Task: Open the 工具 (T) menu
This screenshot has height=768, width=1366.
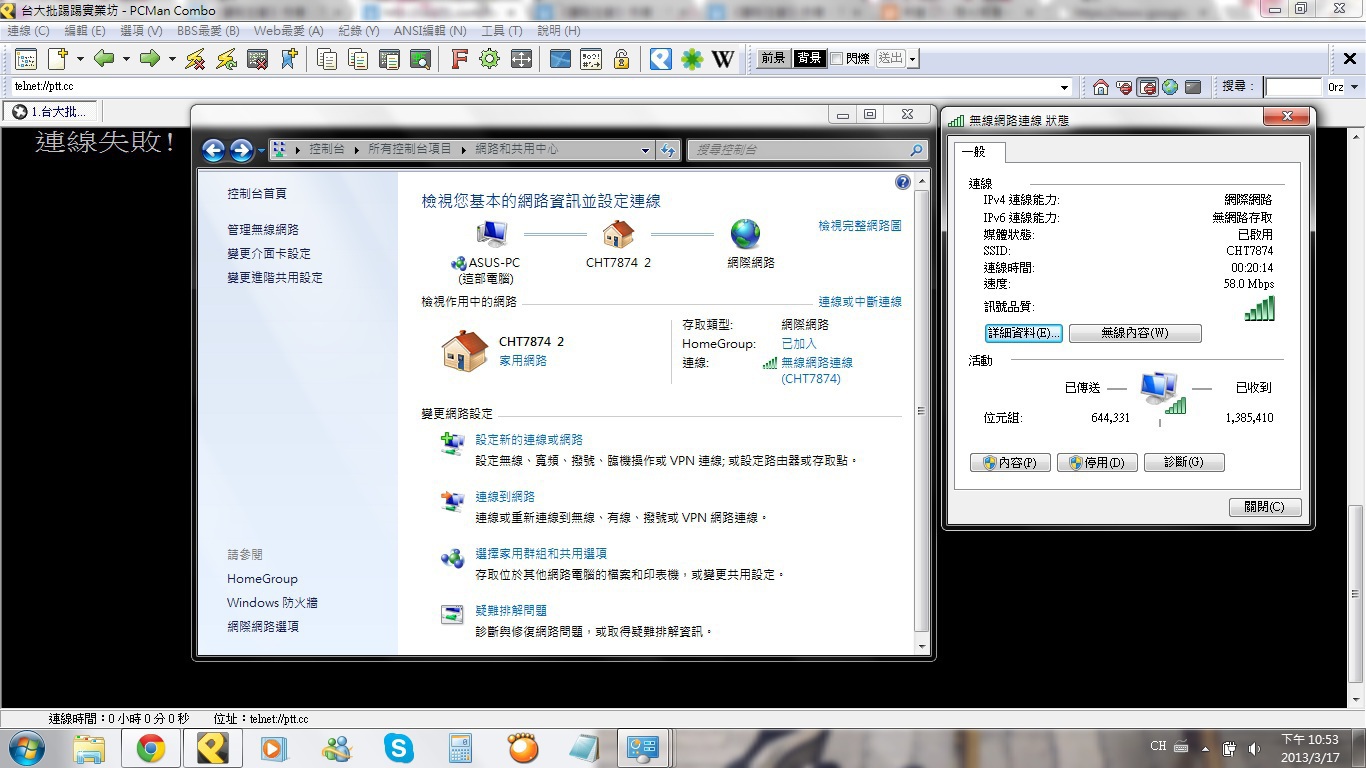Action: point(501,31)
